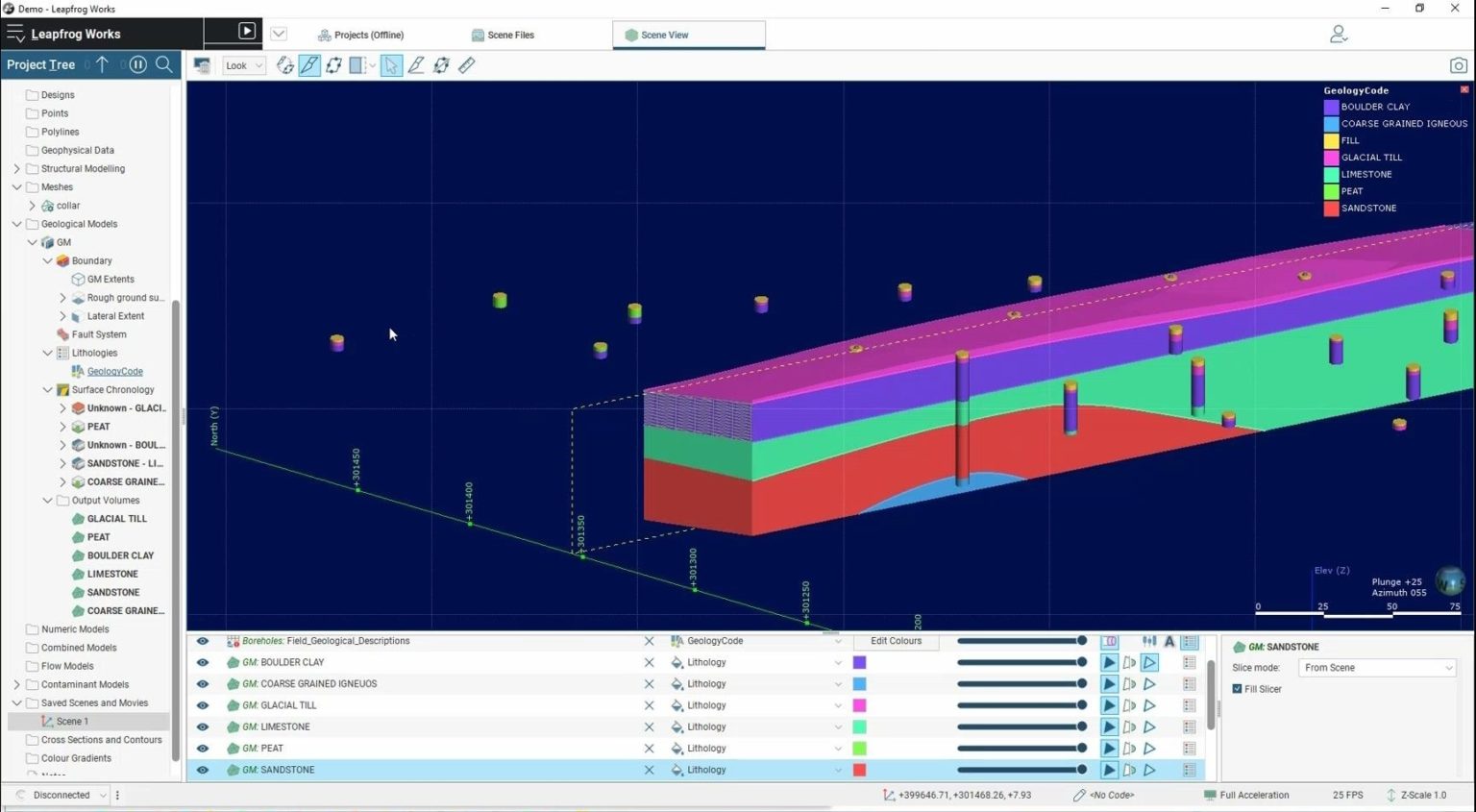The width and height of the screenshot is (1476, 812).
Task: Remove GM: GLACIAL TILL from the scene
Action: click(x=649, y=705)
